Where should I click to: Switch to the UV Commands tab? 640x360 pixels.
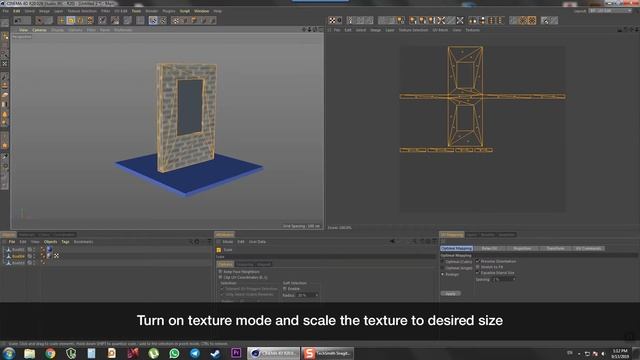tap(588, 248)
